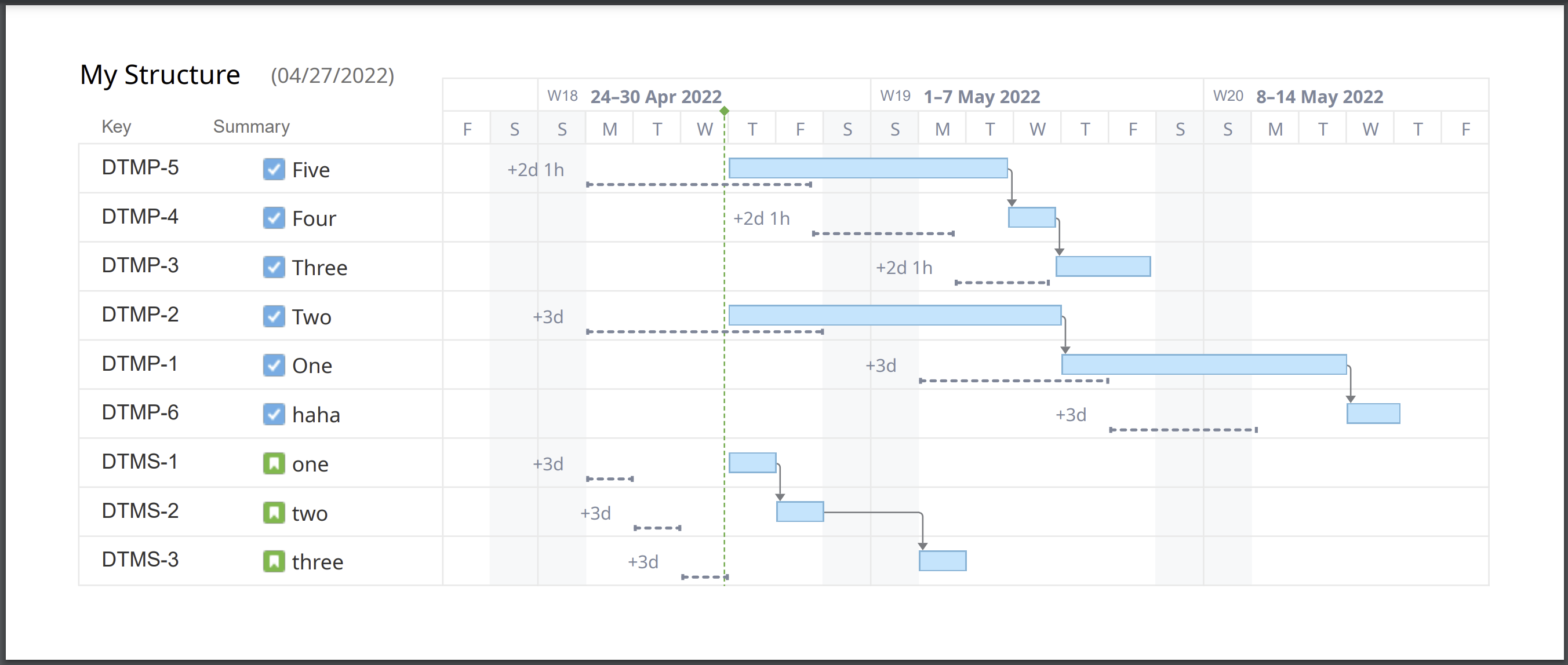Click the +3d lag label for One
Viewport: 1568px width, 665px height.
[882, 365]
